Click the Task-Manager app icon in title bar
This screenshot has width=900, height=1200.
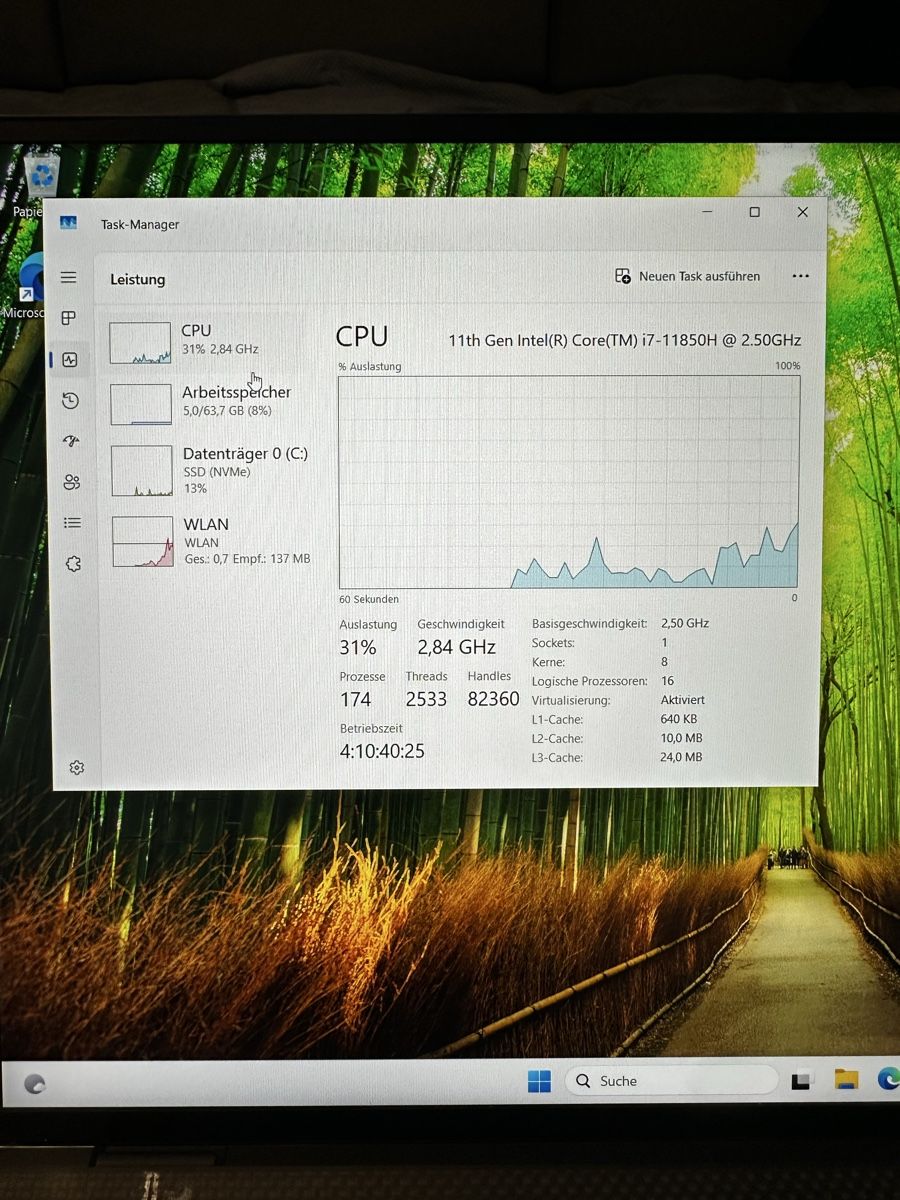point(69,223)
